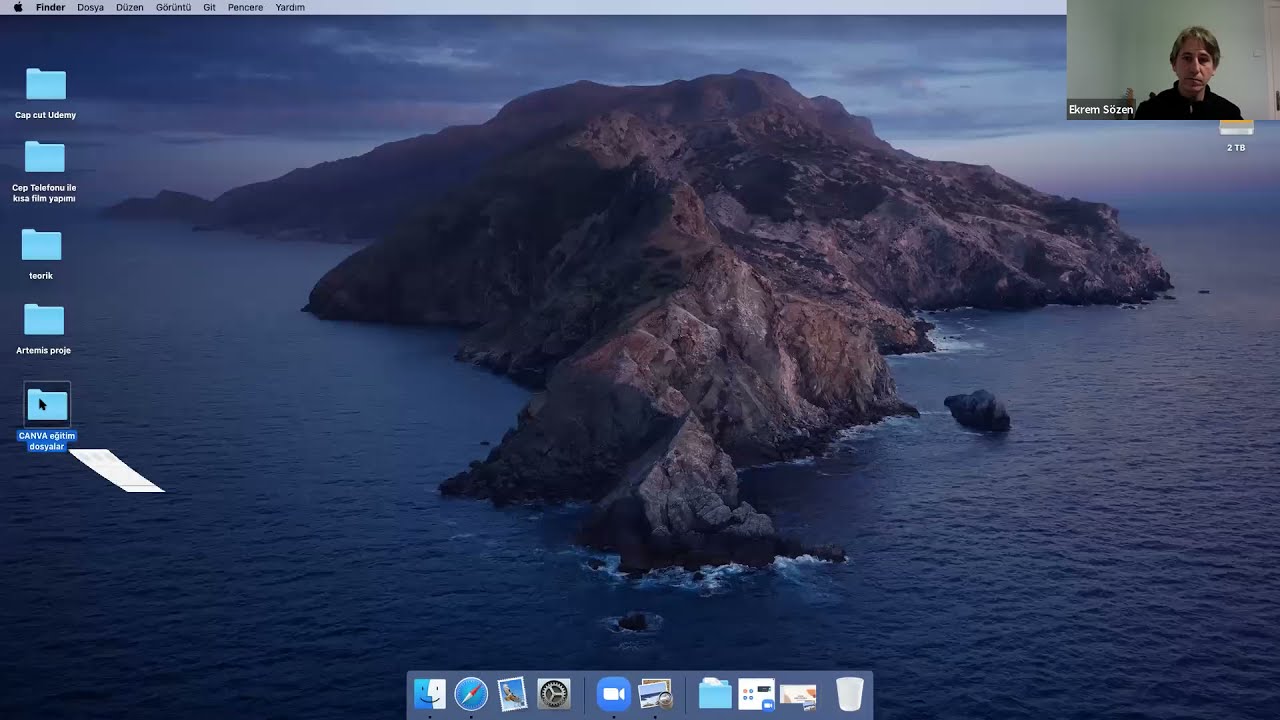Open the Görüntü menu
This screenshot has height=720, width=1280.
173,7
